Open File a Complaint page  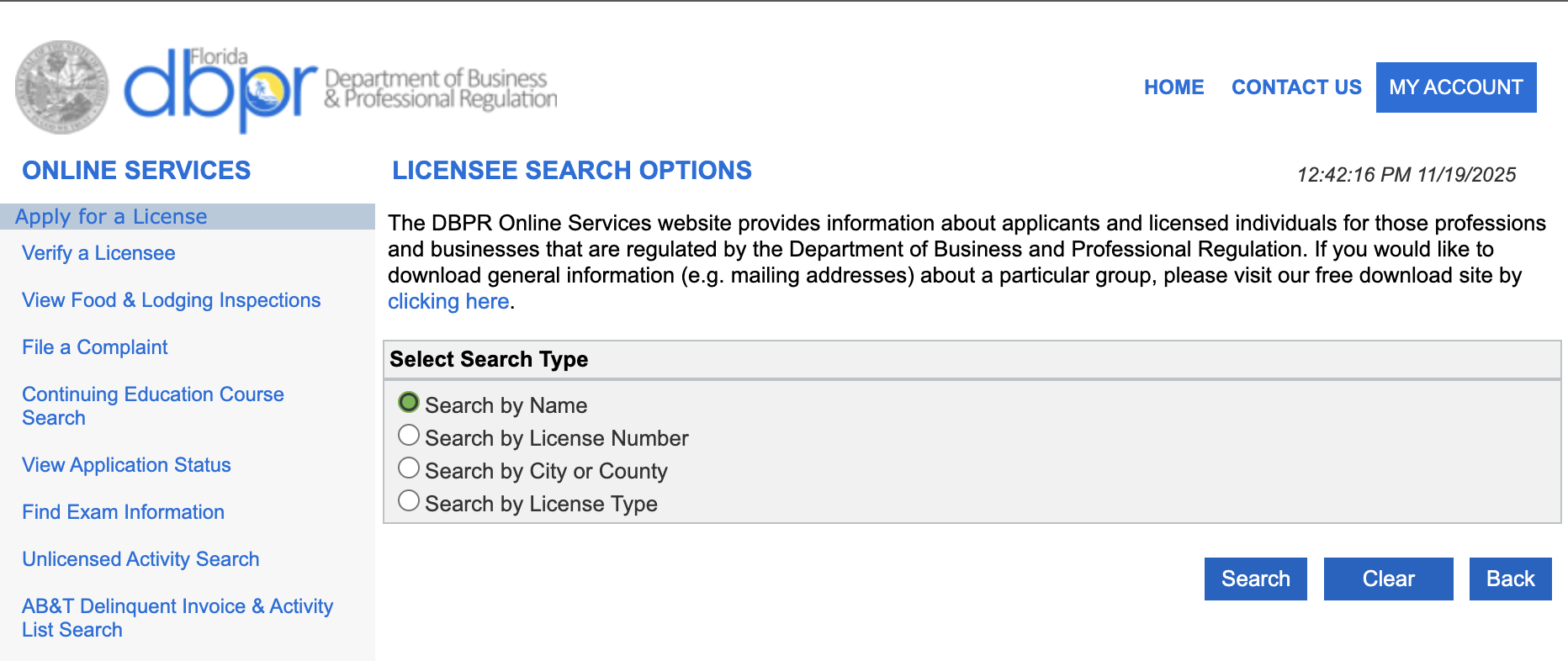coord(95,347)
